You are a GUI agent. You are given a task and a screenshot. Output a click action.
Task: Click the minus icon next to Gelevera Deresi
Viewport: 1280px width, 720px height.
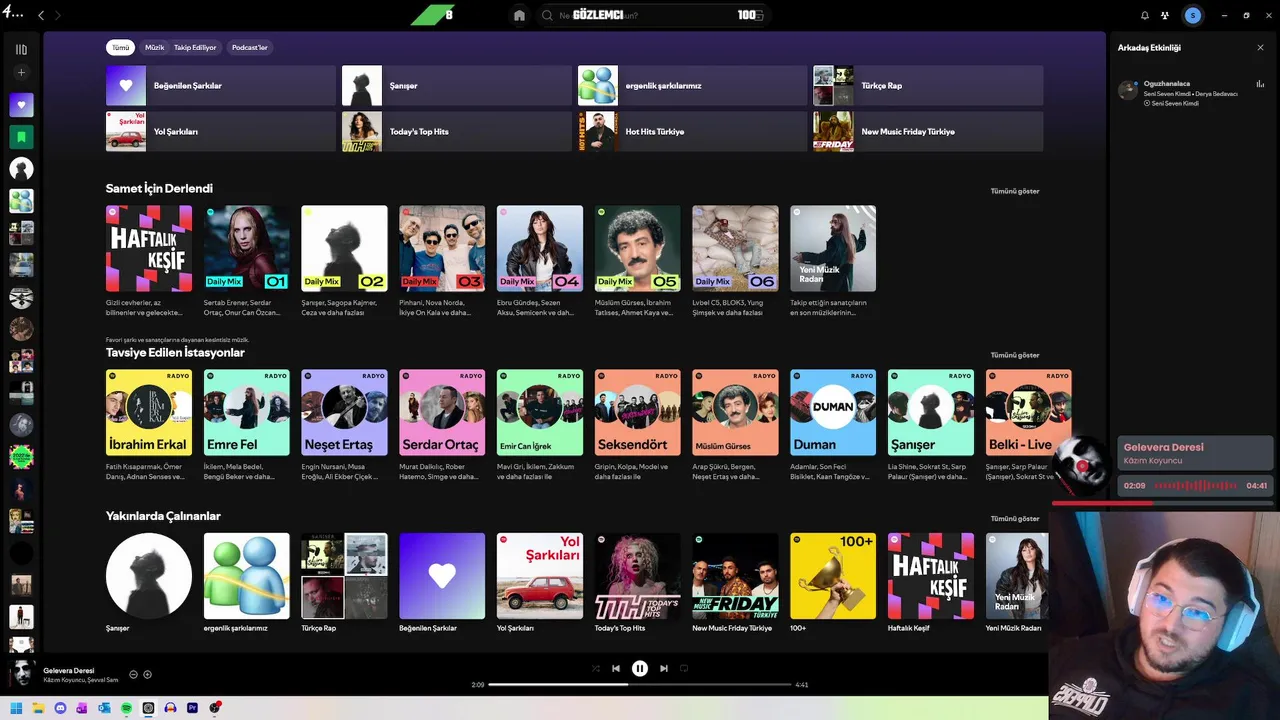click(133, 674)
